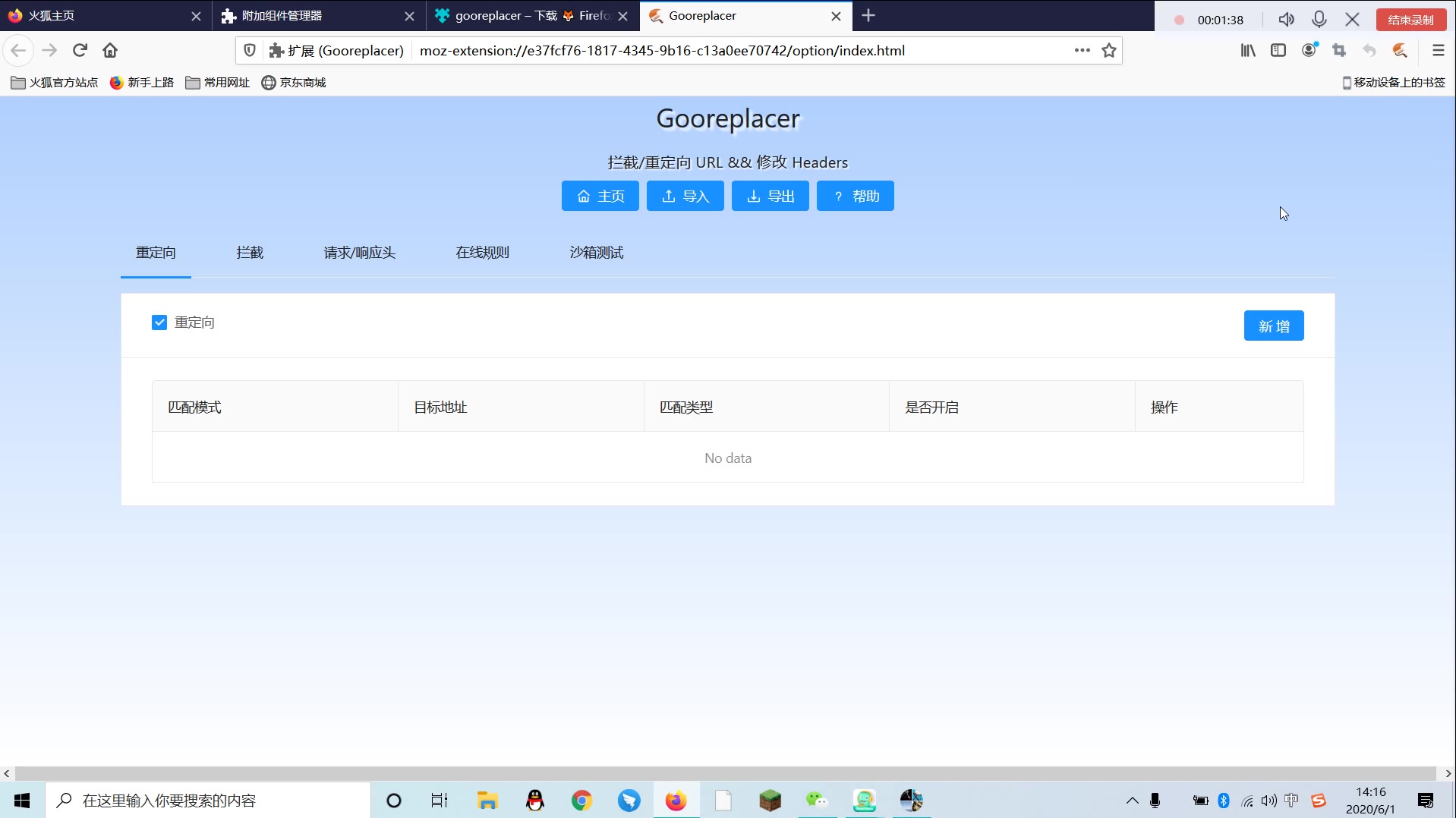
Task: Open Windows notification center icon
Action: coord(1426,801)
